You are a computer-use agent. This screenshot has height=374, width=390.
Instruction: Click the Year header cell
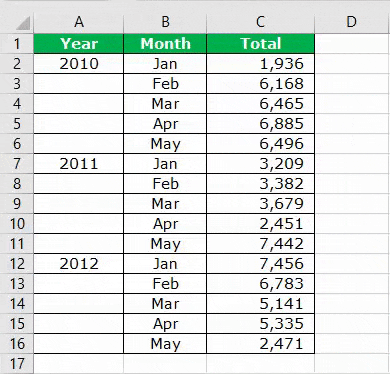pyautogui.click(x=79, y=44)
